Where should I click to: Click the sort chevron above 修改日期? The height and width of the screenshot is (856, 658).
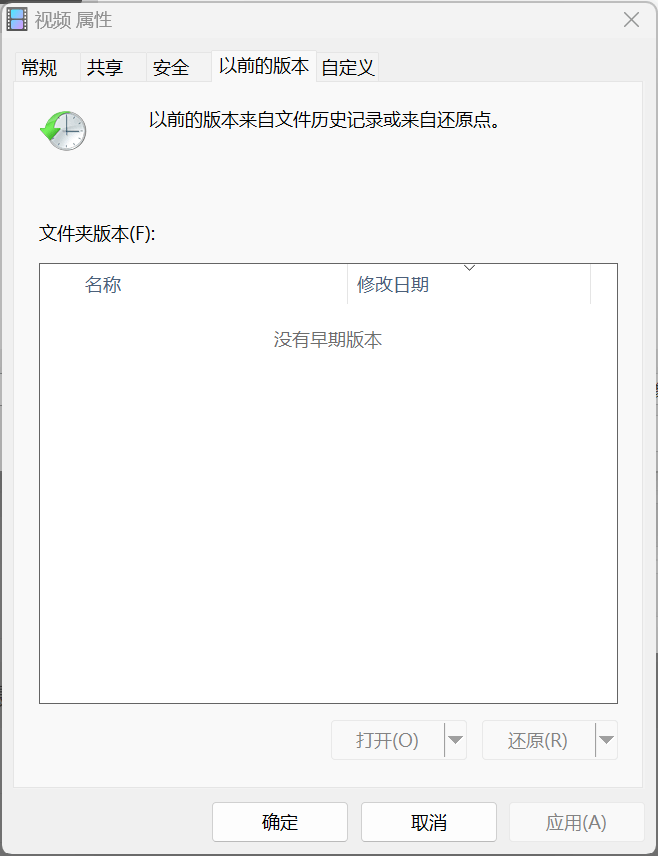click(x=469, y=268)
